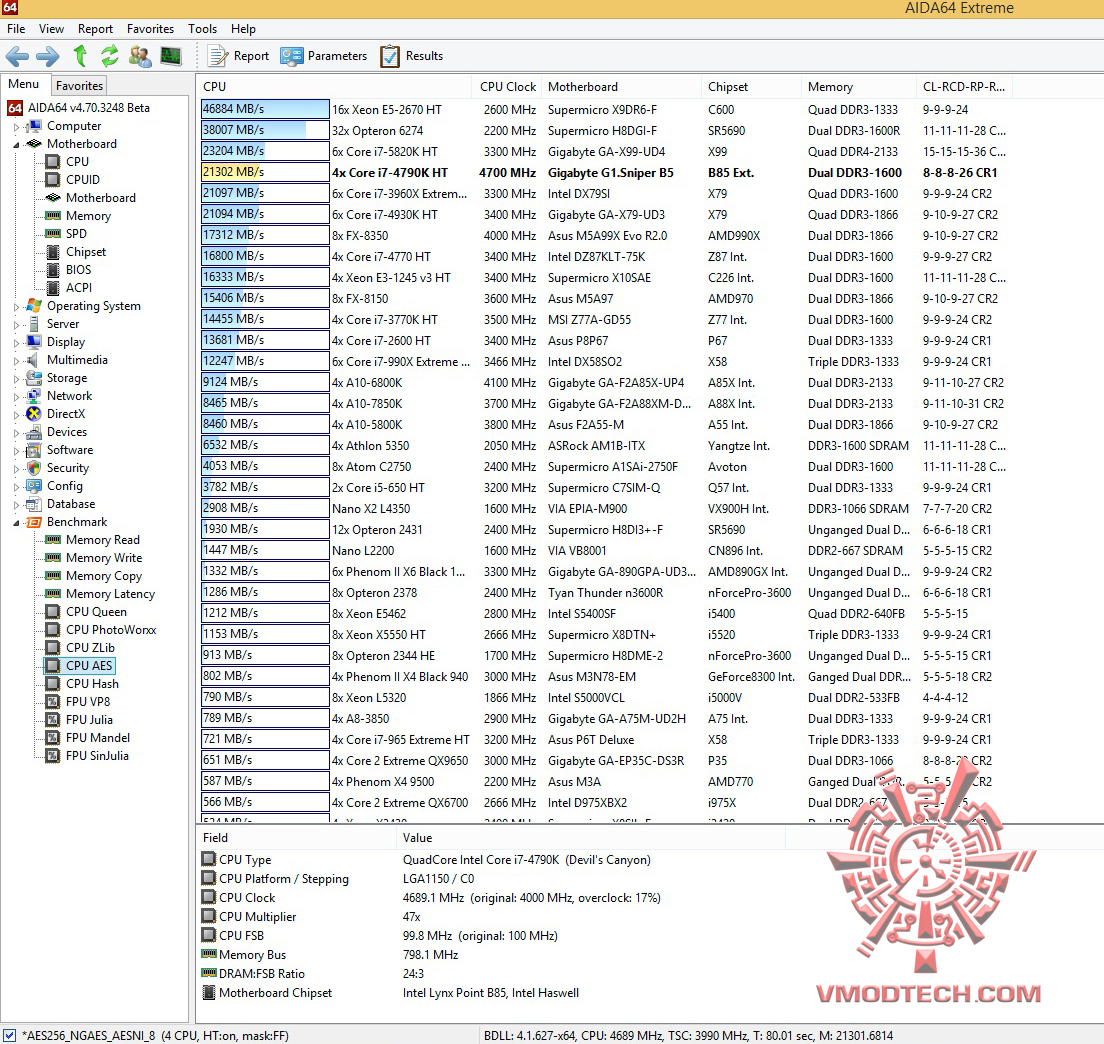
Task: Expand the Network tree node
Action: tap(16, 396)
